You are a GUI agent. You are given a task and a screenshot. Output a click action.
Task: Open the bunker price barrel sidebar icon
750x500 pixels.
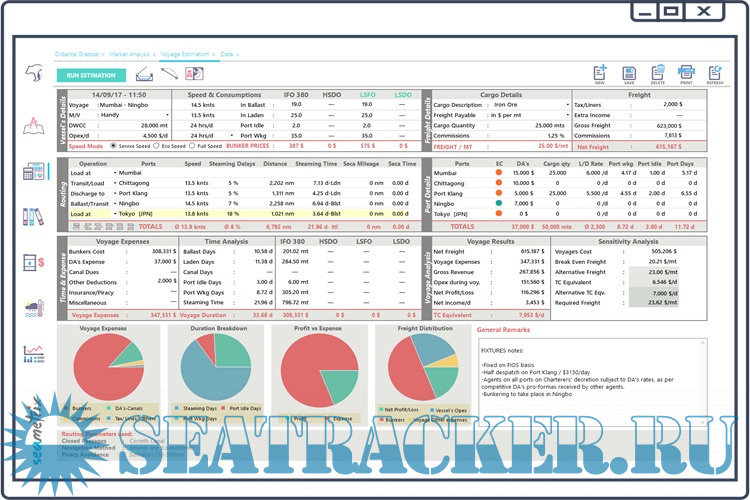pyautogui.click(x=33, y=262)
